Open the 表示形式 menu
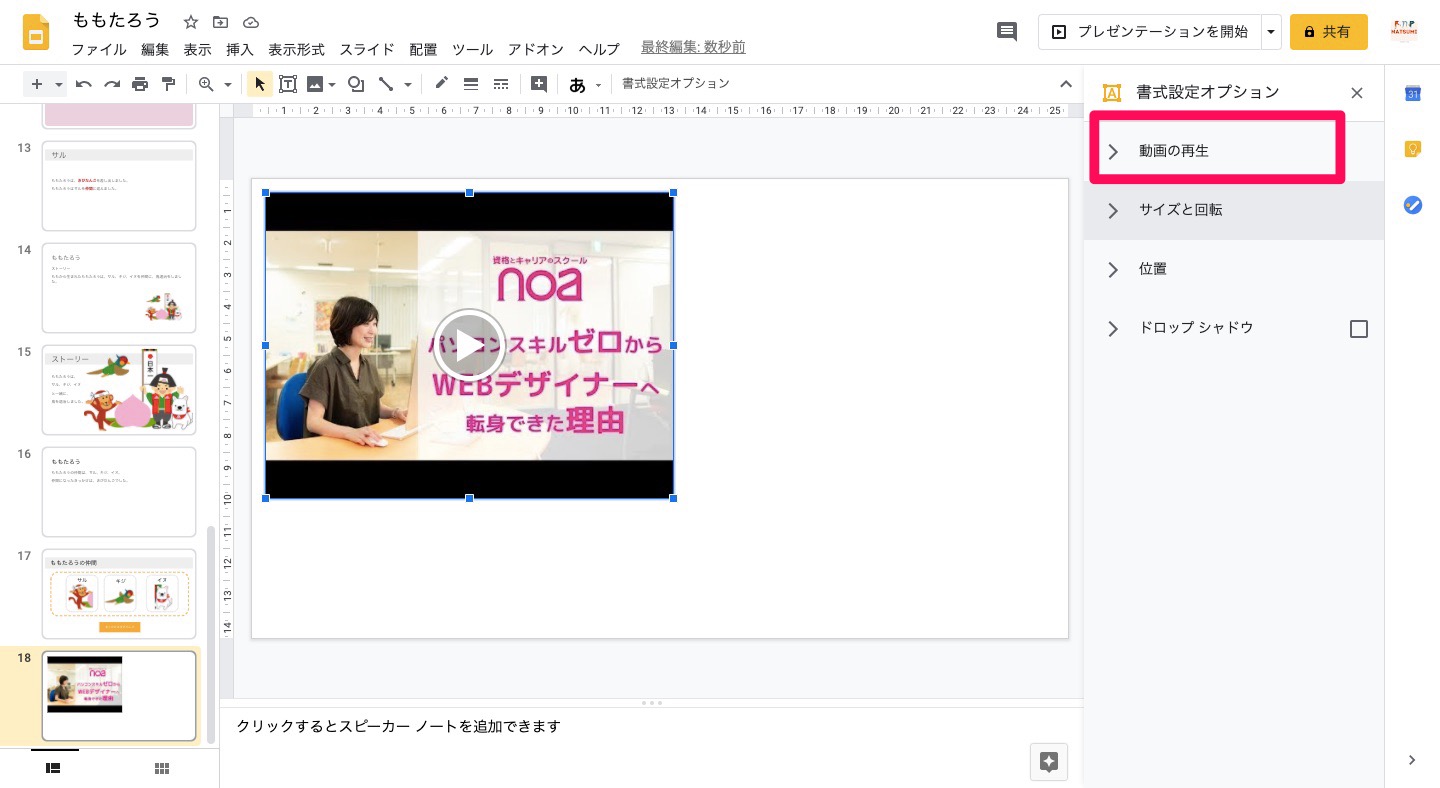The image size is (1440, 788). (296, 49)
